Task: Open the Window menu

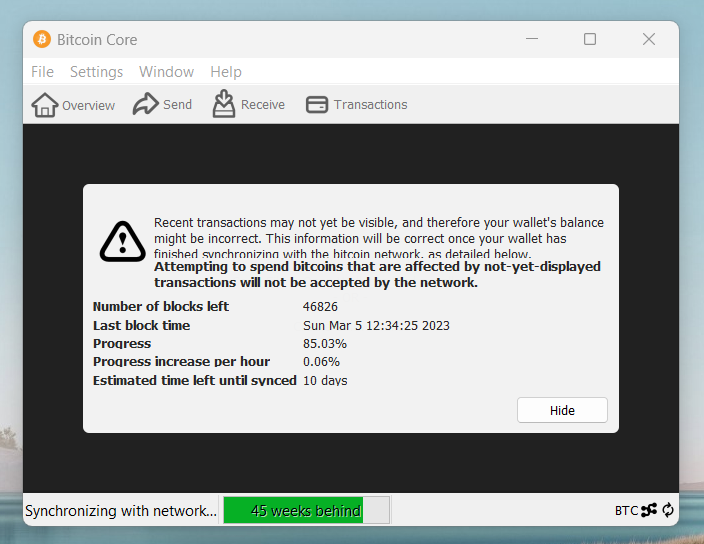Action: point(166,72)
